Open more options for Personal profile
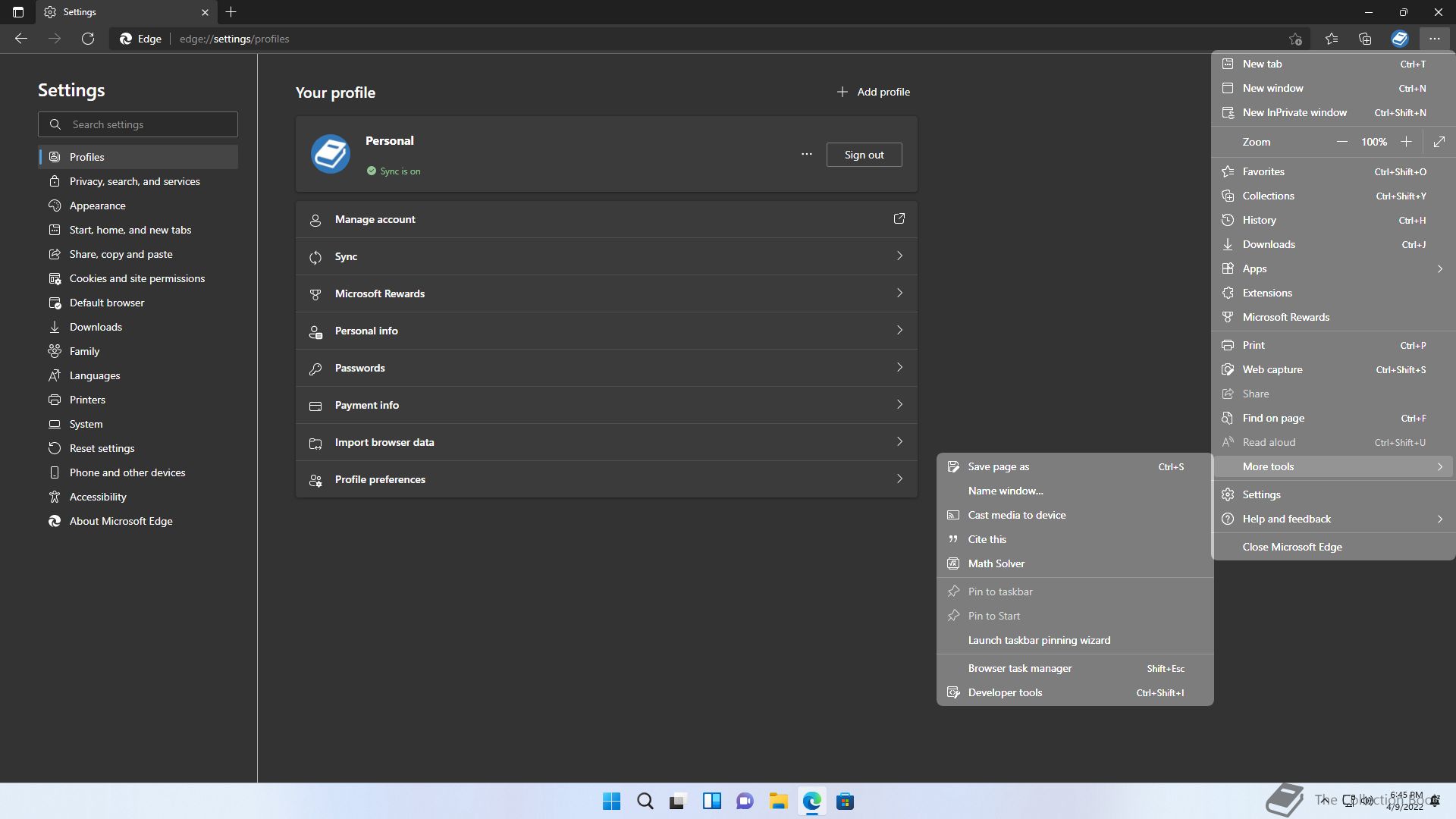The height and width of the screenshot is (819, 1456). click(807, 155)
